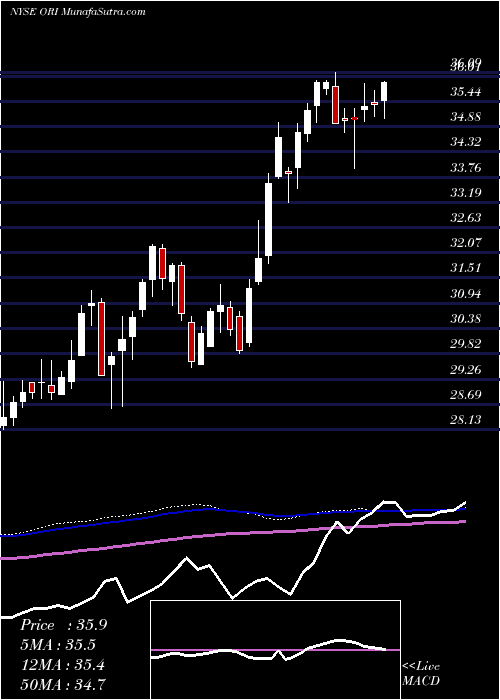Click the 34.32 price axis label
This screenshot has width=500, height=700.
coord(466,142)
